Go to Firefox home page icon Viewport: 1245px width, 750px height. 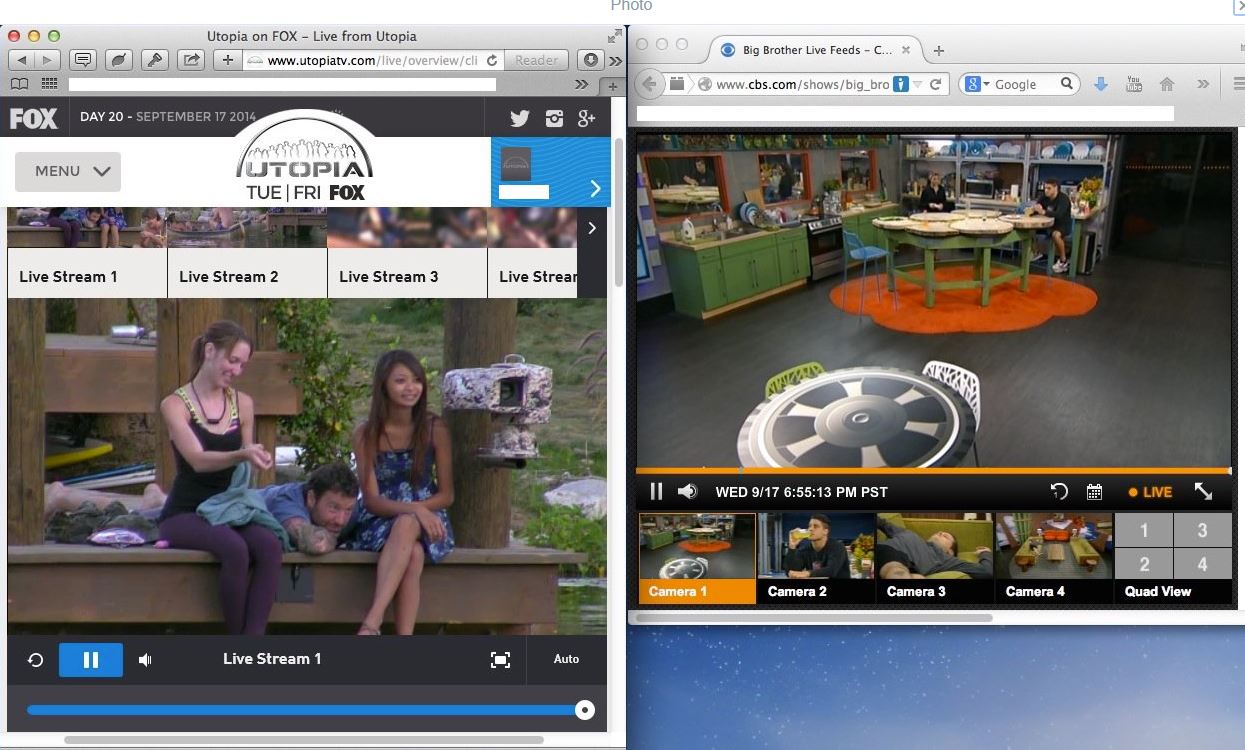tap(1167, 85)
